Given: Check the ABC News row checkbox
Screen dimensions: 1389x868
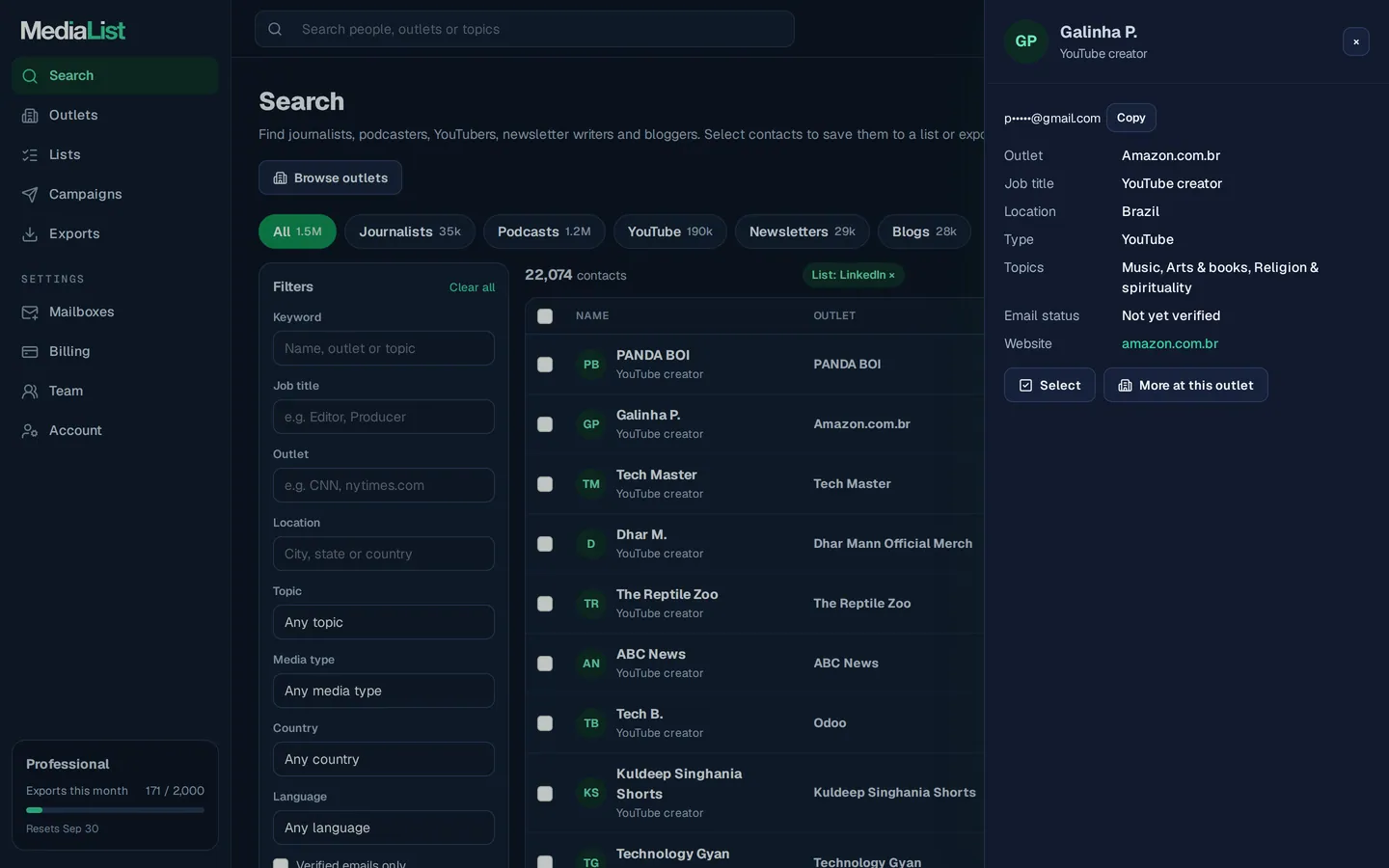Looking at the screenshot, I should tap(545, 664).
